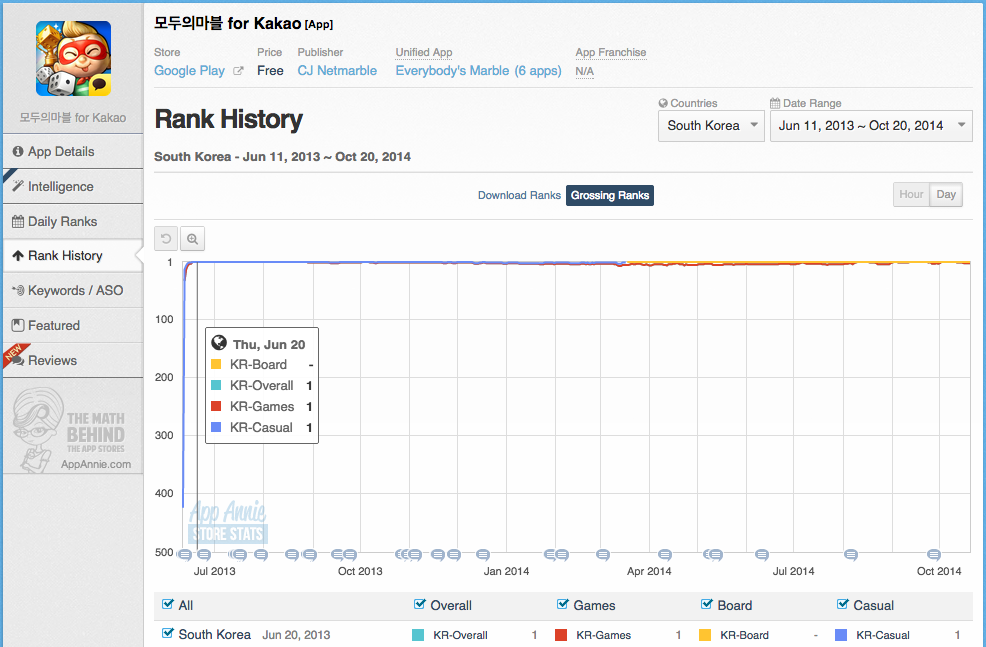This screenshot has height=647, width=986.
Task: Open the Reviews section
Action: [73, 360]
